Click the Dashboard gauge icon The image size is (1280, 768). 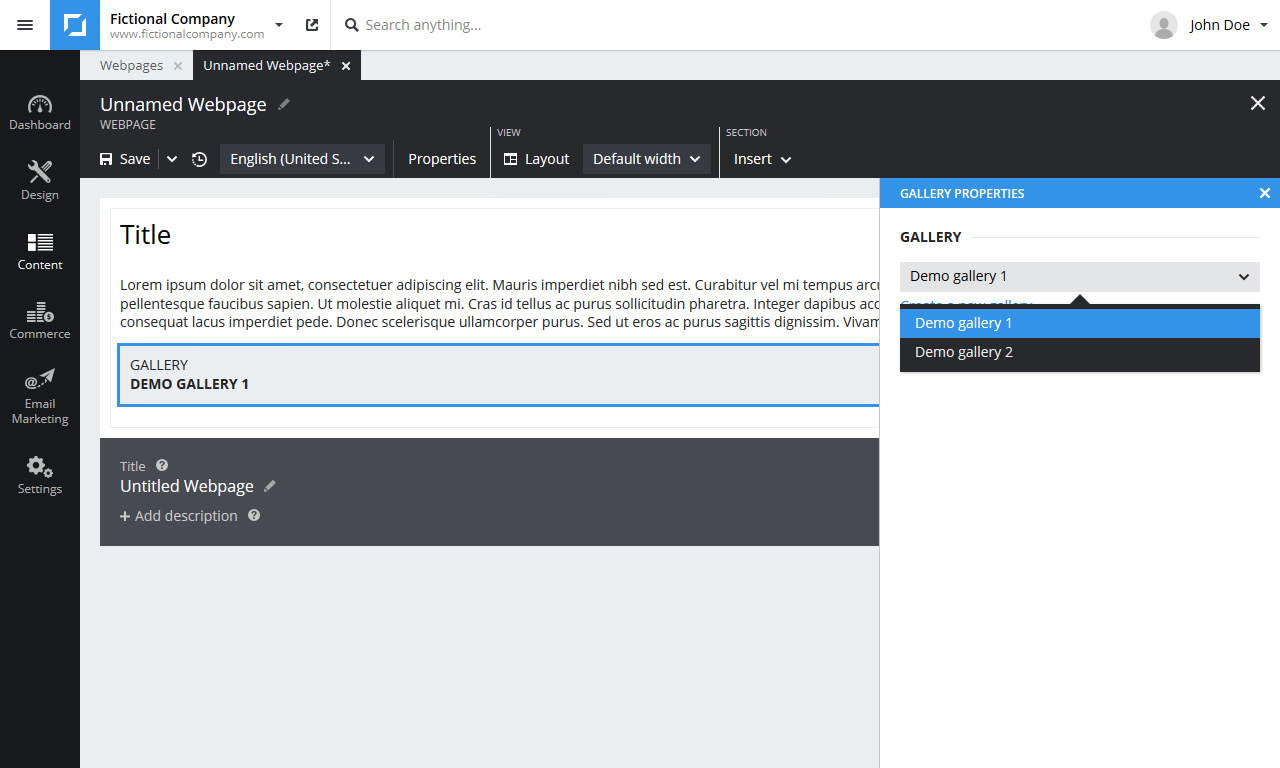pos(40,105)
